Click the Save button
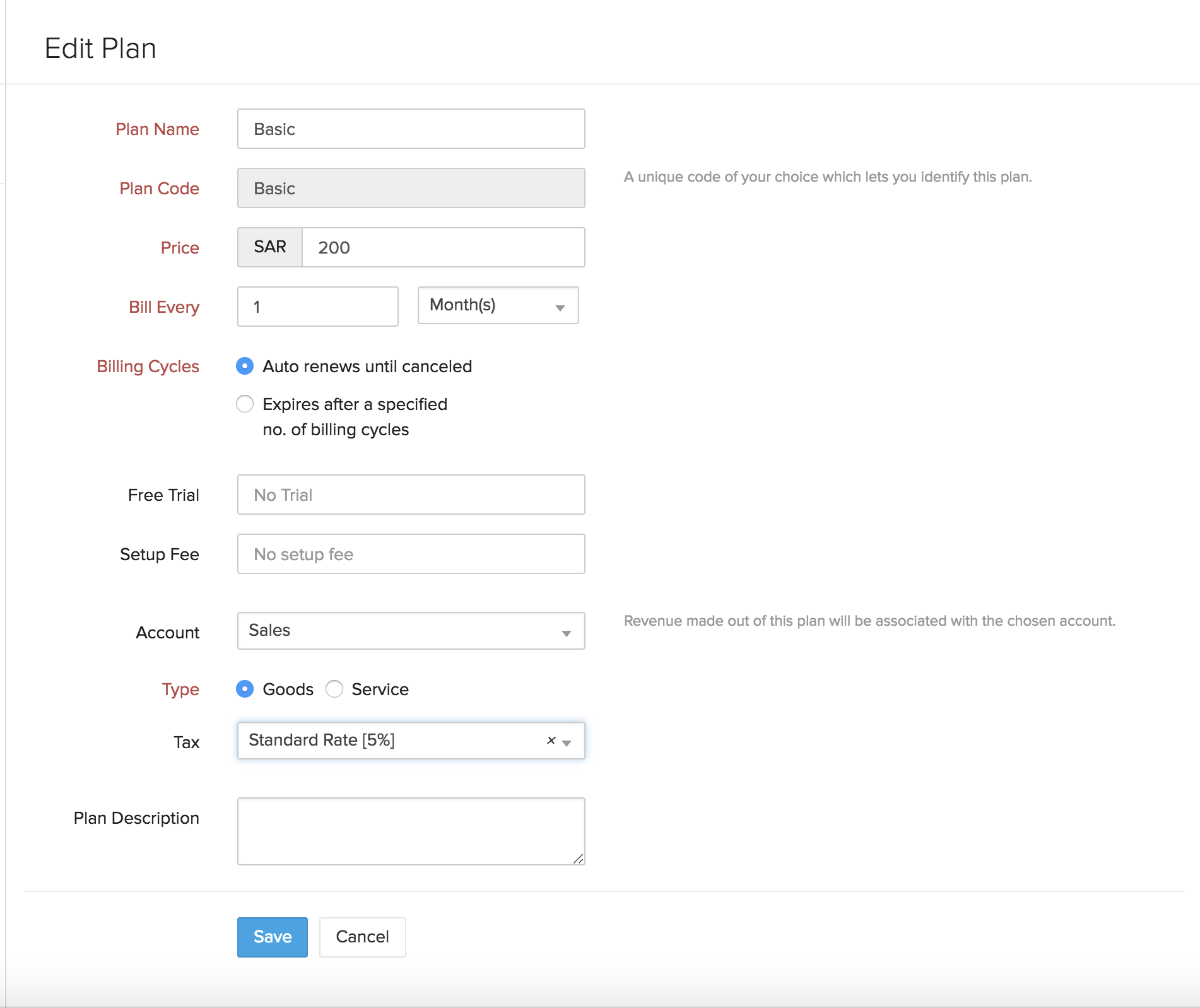The width and height of the screenshot is (1200, 1008). (x=272, y=937)
